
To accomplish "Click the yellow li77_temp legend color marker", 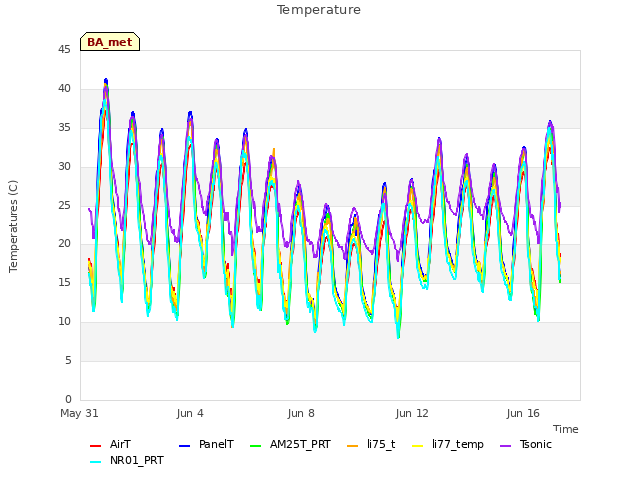I will click(x=418, y=446).
